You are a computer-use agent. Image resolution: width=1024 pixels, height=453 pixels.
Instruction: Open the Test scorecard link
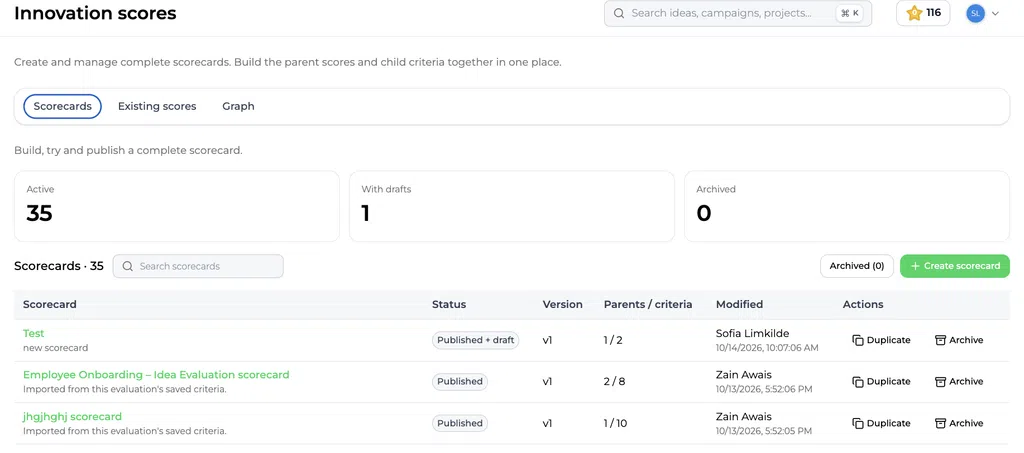[33, 334]
